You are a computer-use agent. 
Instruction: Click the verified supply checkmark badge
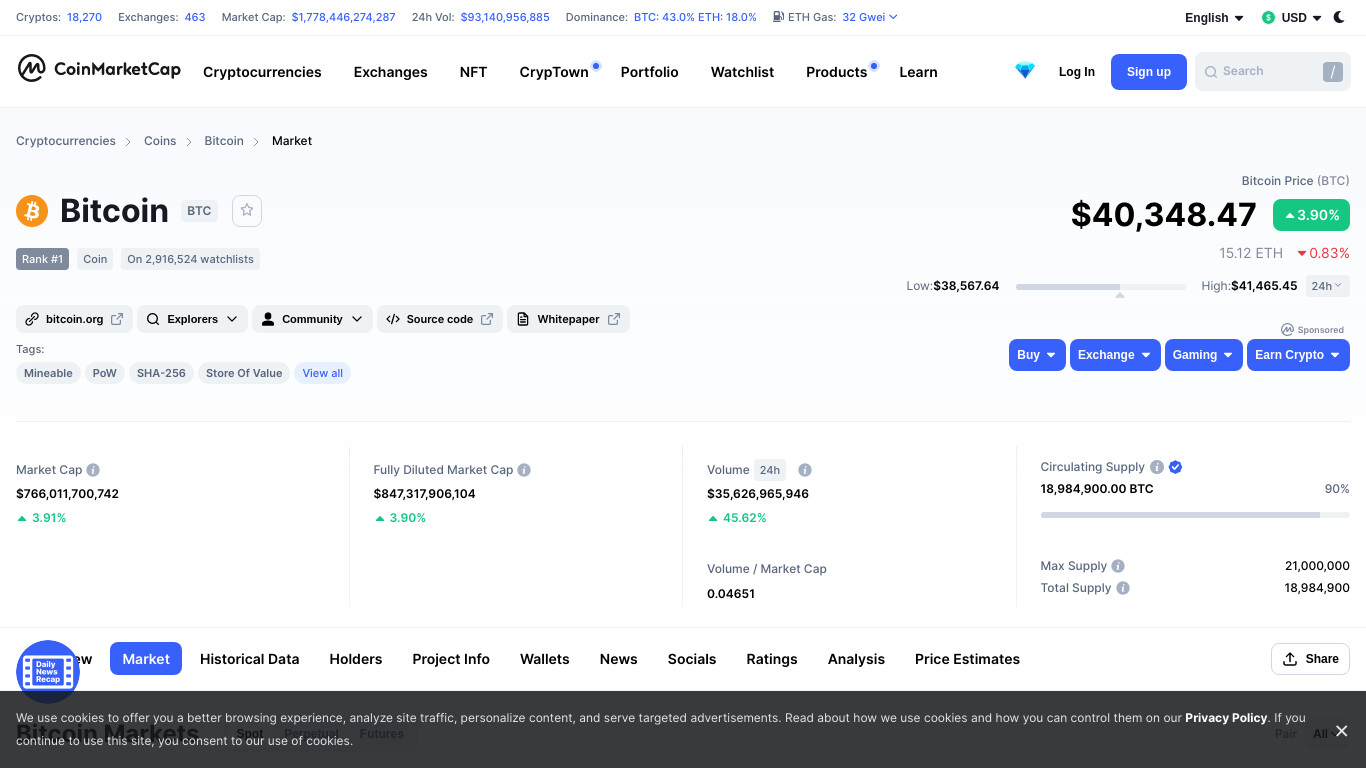(x=1176, y=467)
